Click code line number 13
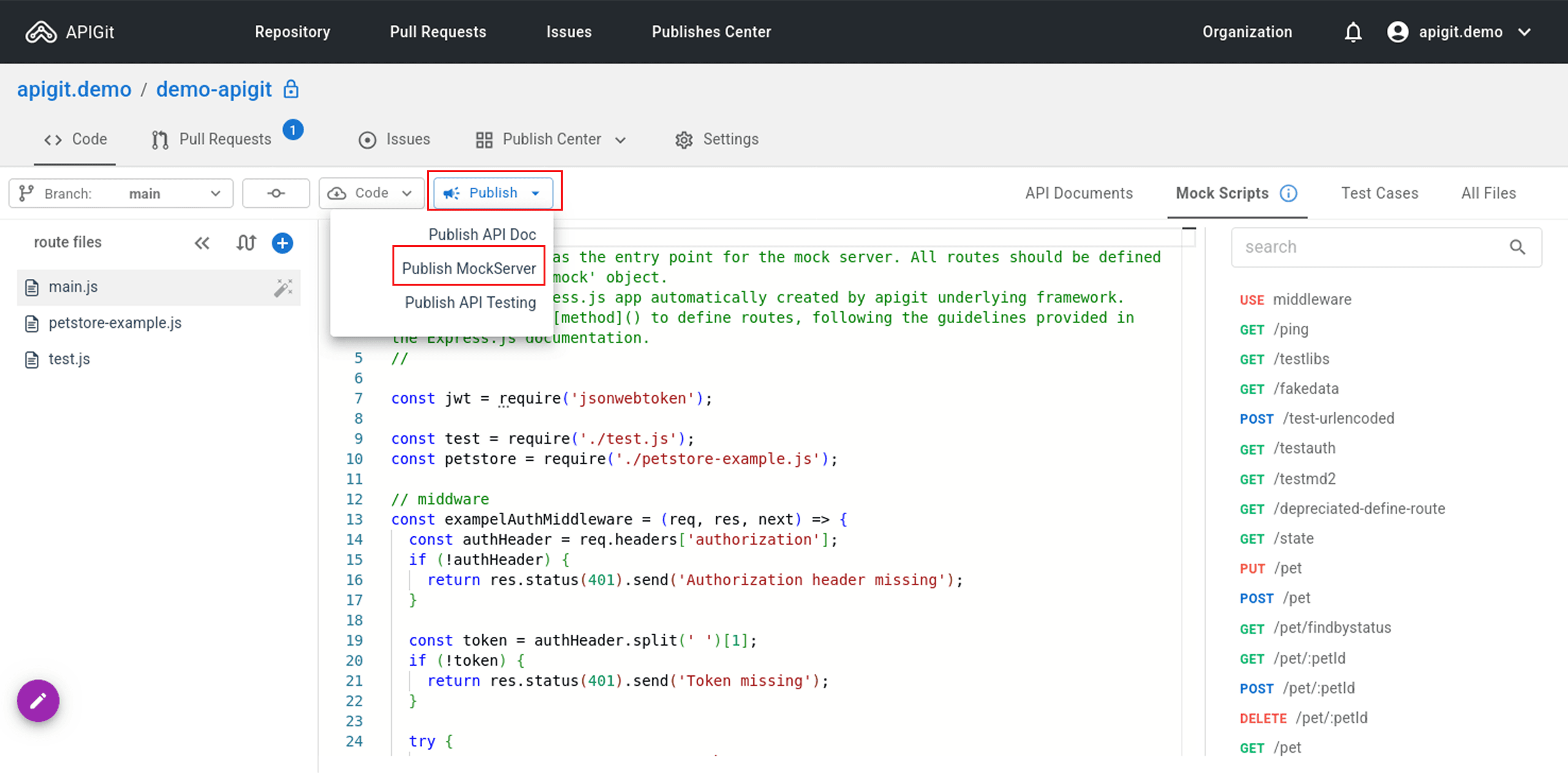Viewport: 1568px width, 773px height. pos(354,520)
